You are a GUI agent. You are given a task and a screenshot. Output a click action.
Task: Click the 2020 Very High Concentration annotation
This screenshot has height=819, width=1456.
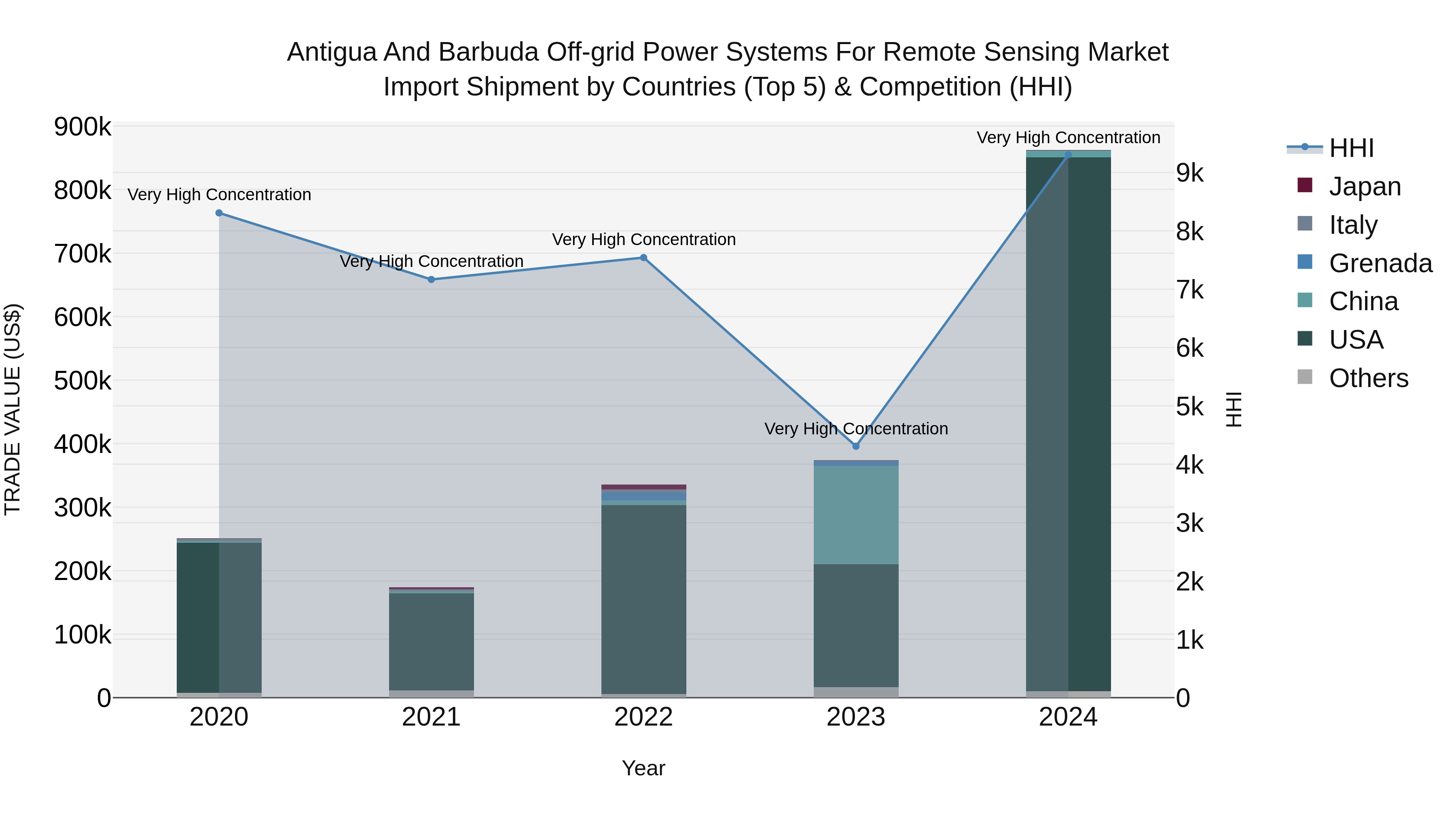[x=219, y=195]
